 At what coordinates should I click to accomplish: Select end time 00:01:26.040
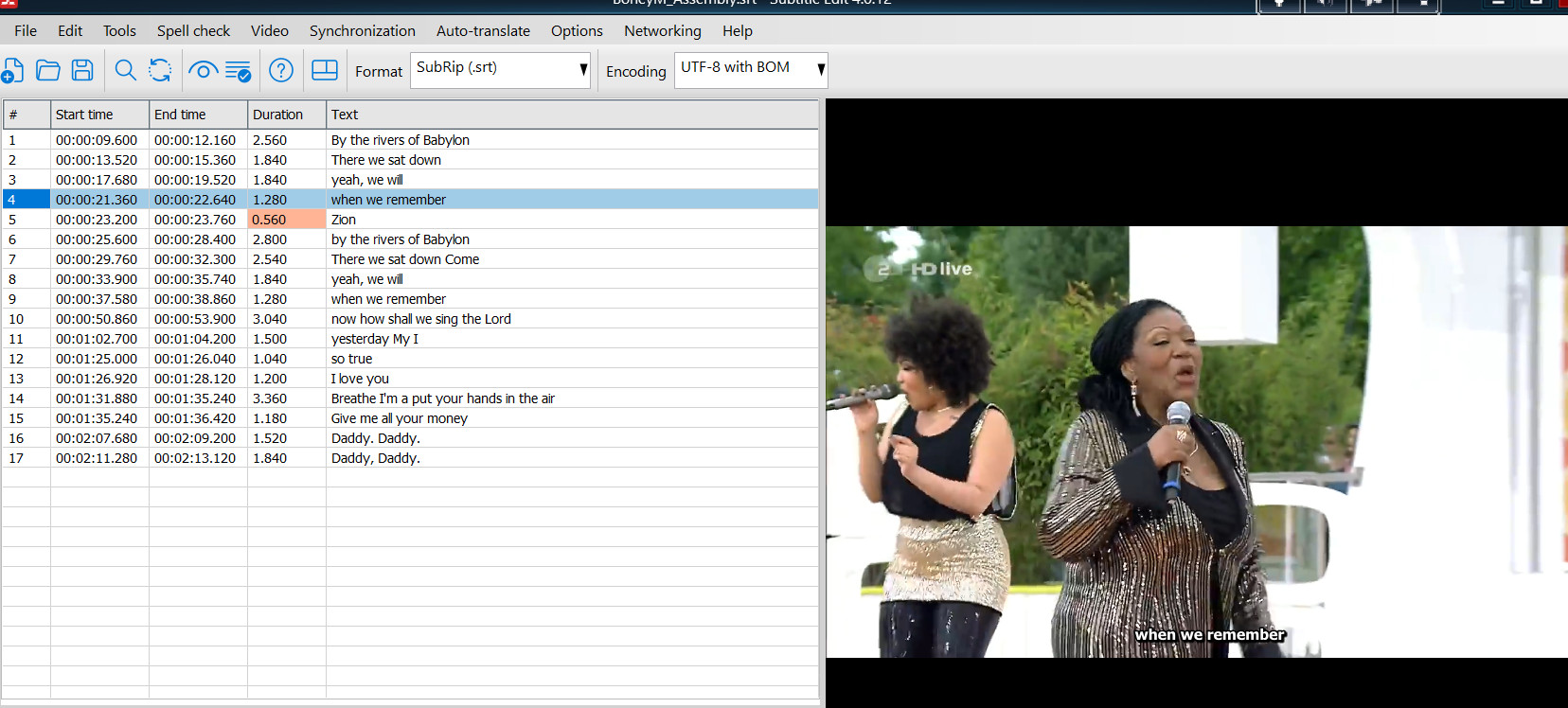point(195,359)
